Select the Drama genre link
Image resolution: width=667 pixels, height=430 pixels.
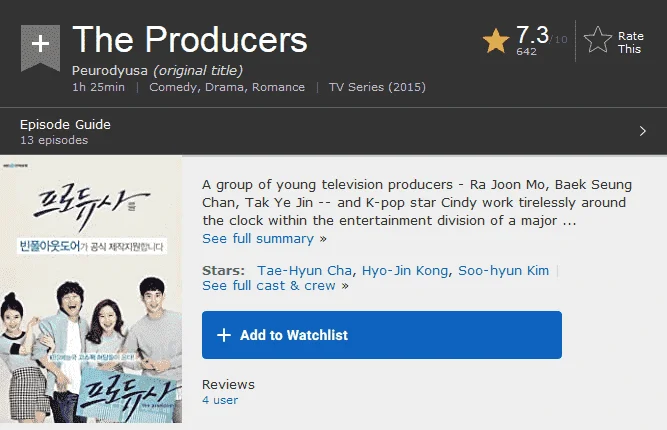pyautogui.click(x=225, y=87)
